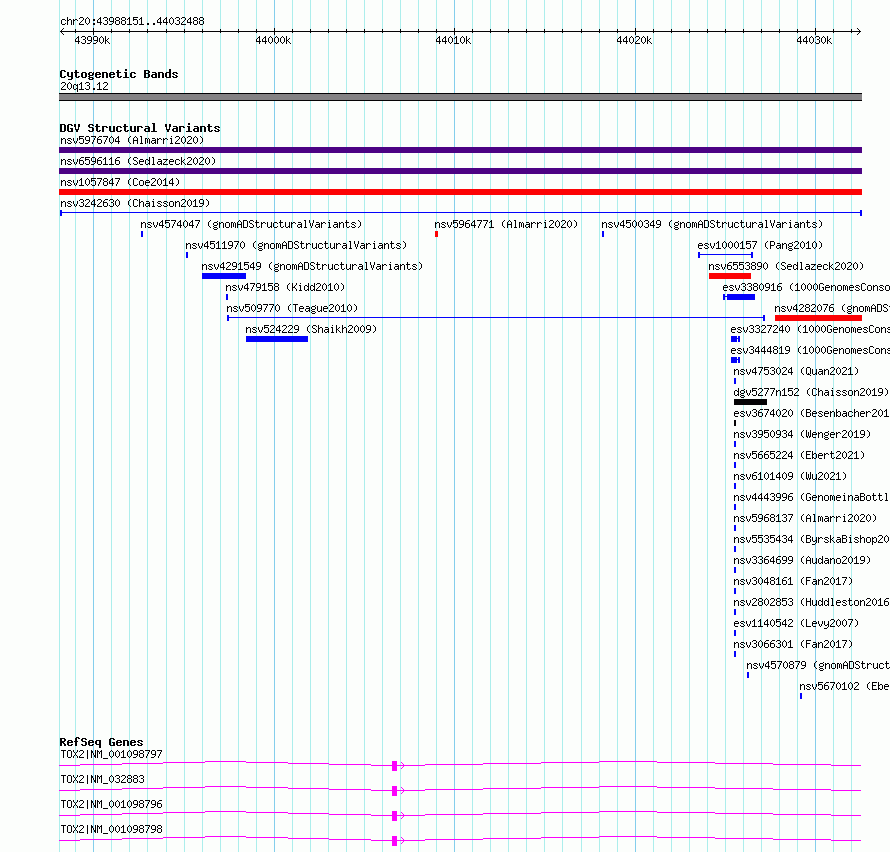Click esv3380916 1000Genomes variant label
890x852 pixels.
pos(806,287)
